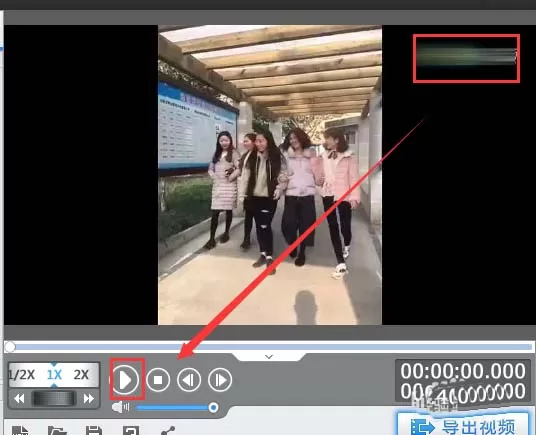The width and height of the screenshot is (536, 435).
Task: Step forward one frame
Action: 220,380
